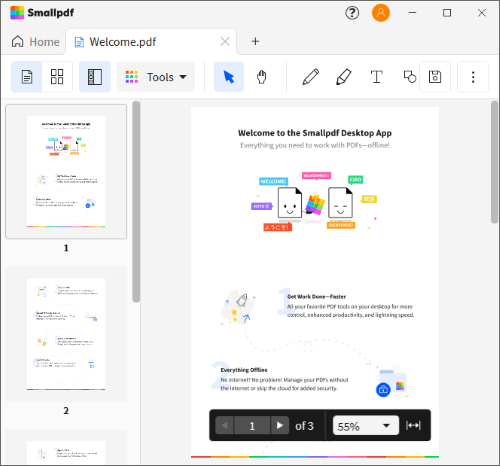This screenshot has width=500, height=466.
Task: Click the page number input field
Action: pos(252,425)
